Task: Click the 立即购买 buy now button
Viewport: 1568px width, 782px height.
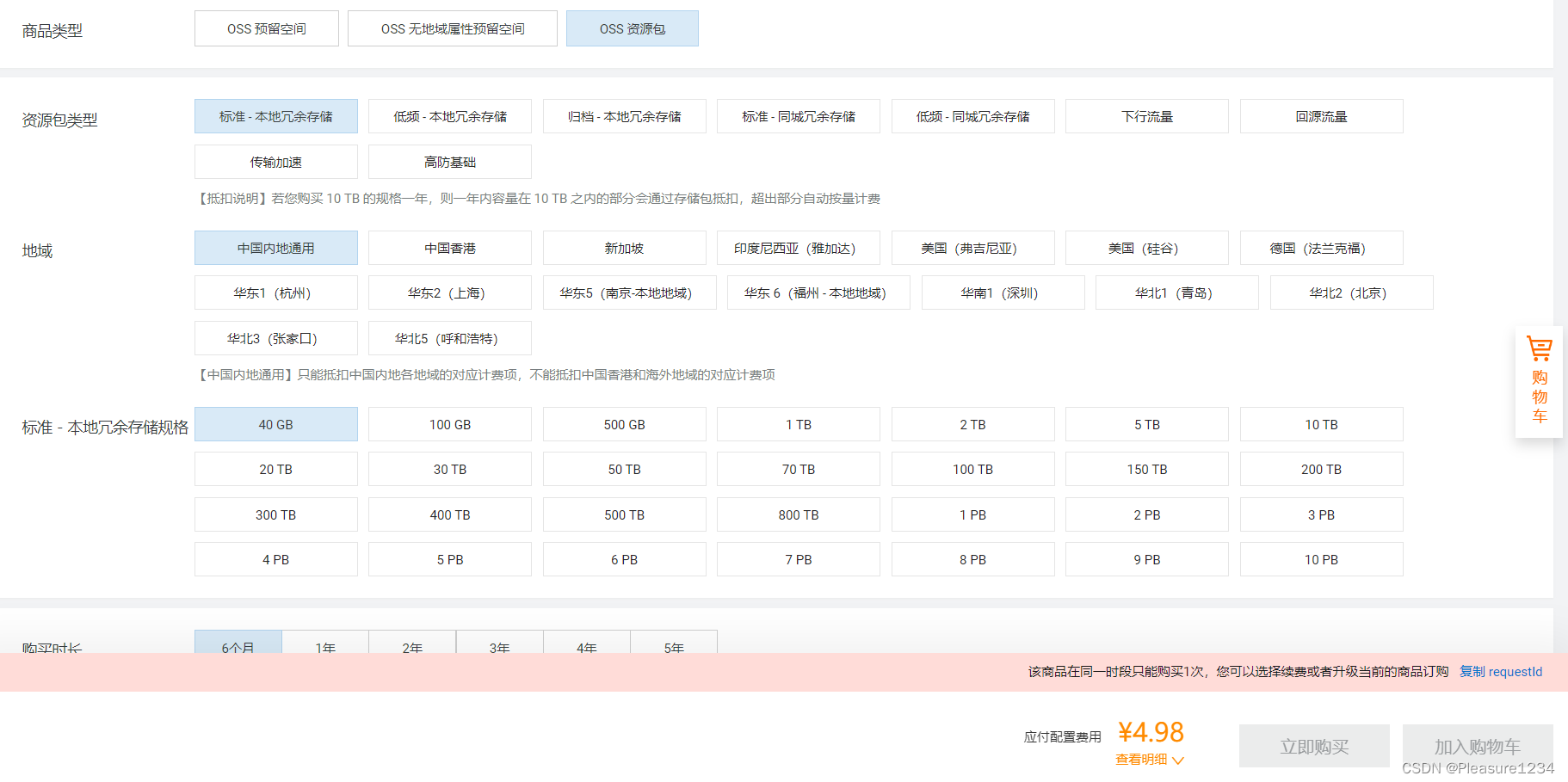Action: pos(1314,746)
